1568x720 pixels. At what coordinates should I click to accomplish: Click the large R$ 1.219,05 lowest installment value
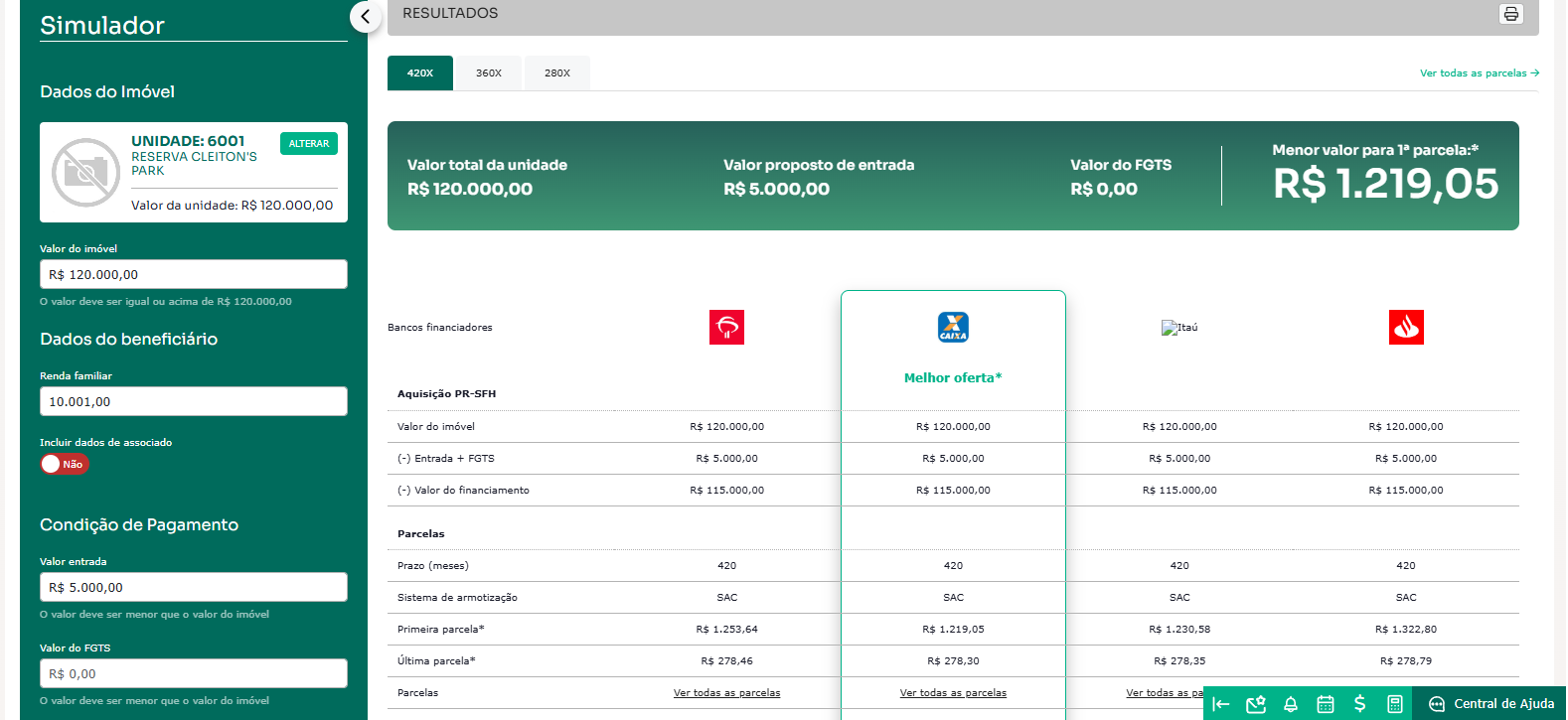click(x=1385, y=184)
